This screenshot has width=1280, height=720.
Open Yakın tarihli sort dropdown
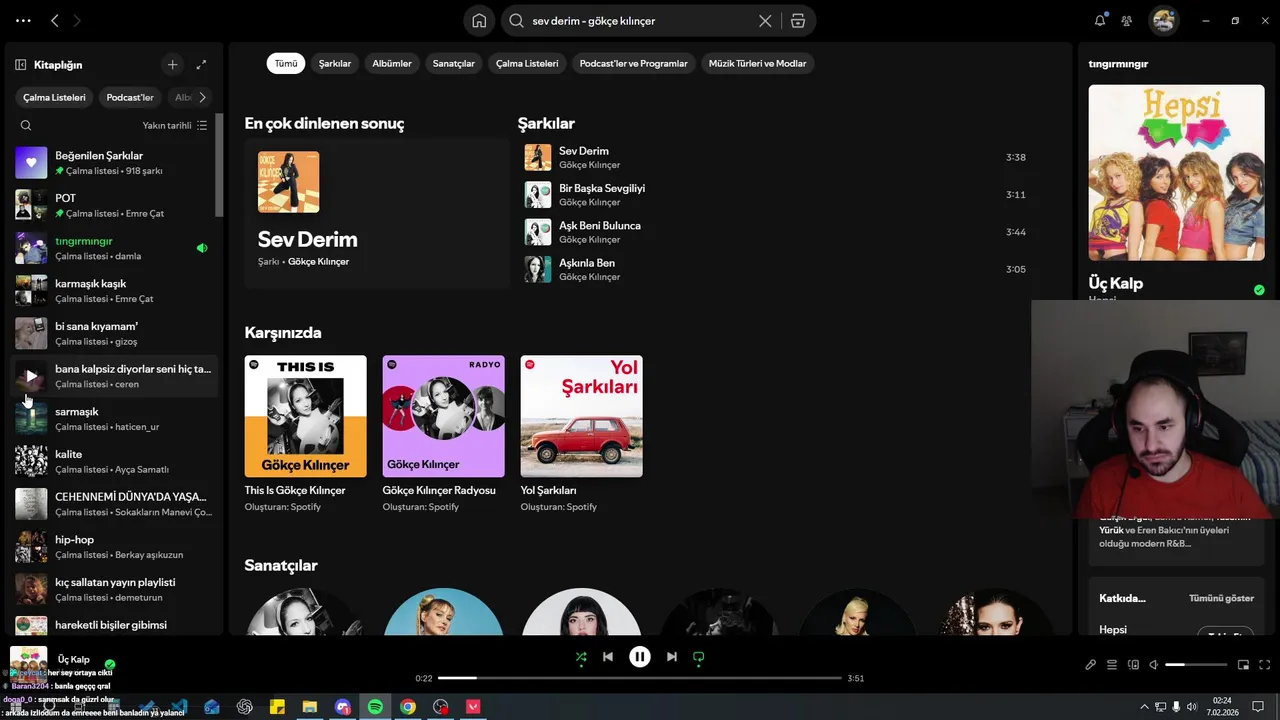pos(175,125)
